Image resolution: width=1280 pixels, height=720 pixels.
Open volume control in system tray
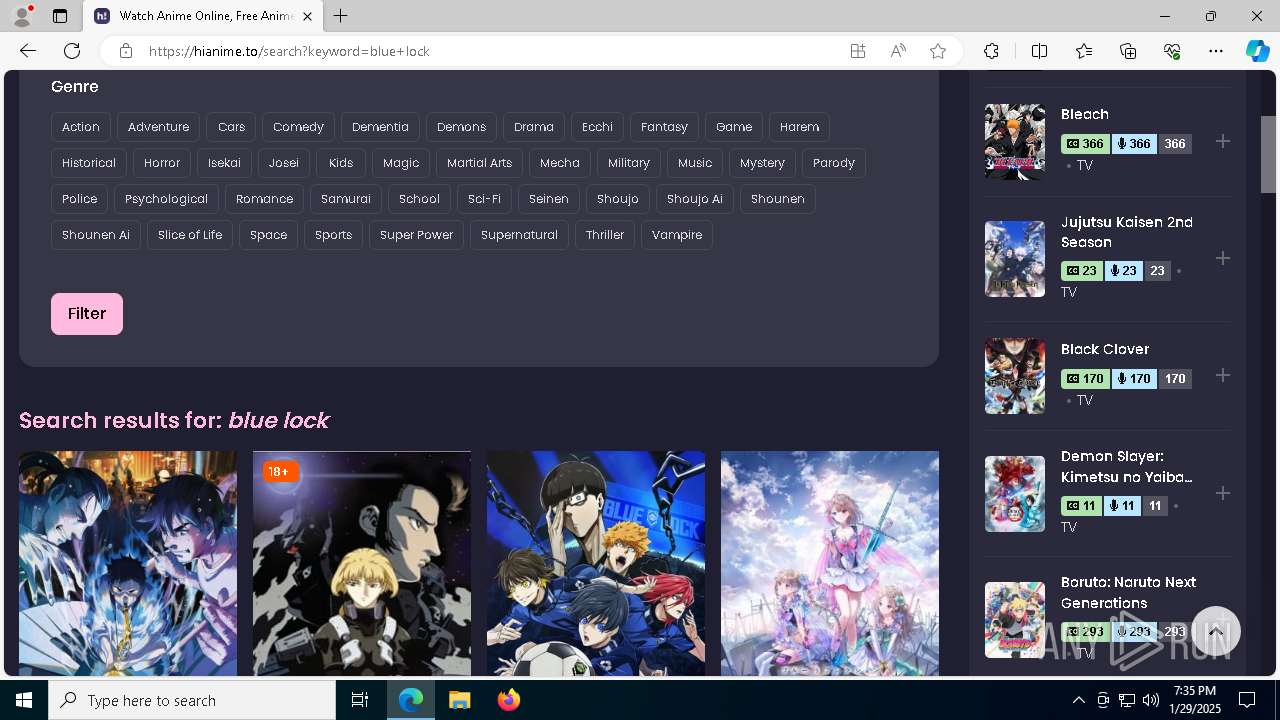coord(1151,700)
